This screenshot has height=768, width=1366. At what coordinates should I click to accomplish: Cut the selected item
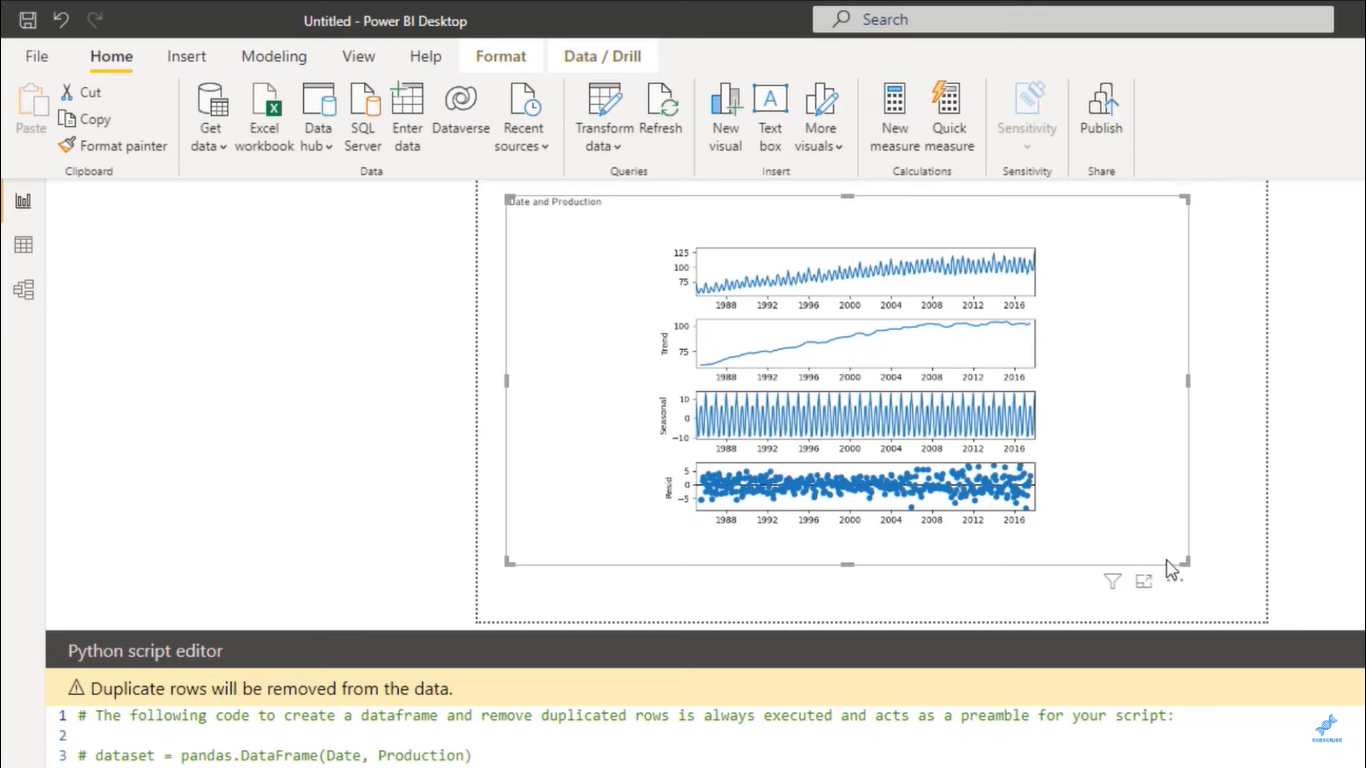pos(80,92)
